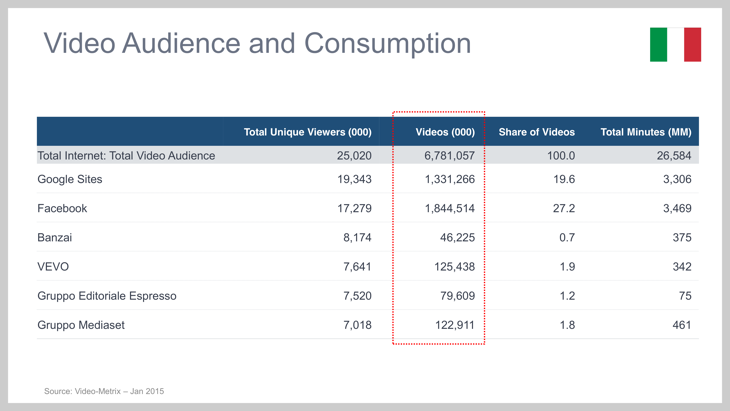Select the 'Total Internet: Total Video Audience' row label
730x411 pixels.
126,155
